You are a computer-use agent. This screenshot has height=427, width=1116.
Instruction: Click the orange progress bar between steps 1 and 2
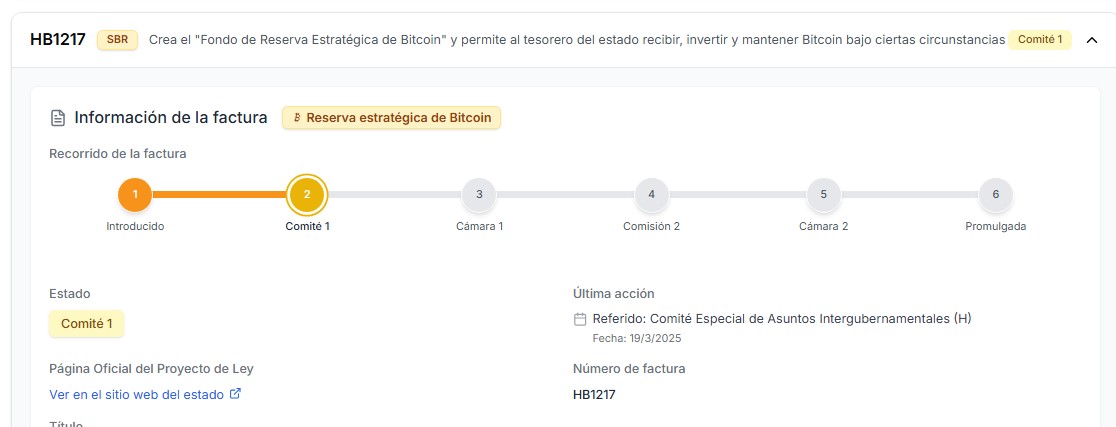click(x=220, y=194)
